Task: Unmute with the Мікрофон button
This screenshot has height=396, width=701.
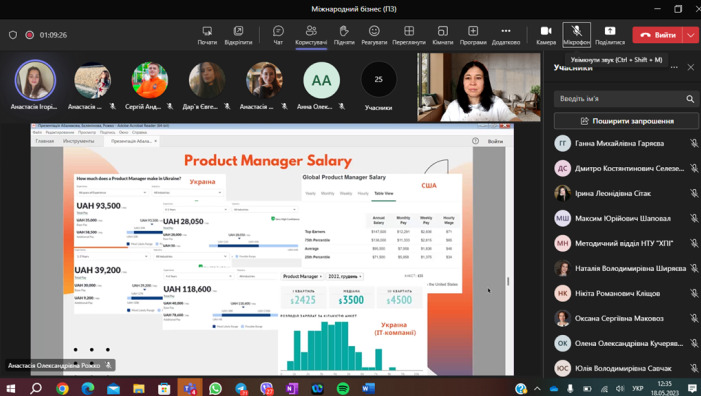Action: point(576,35)
